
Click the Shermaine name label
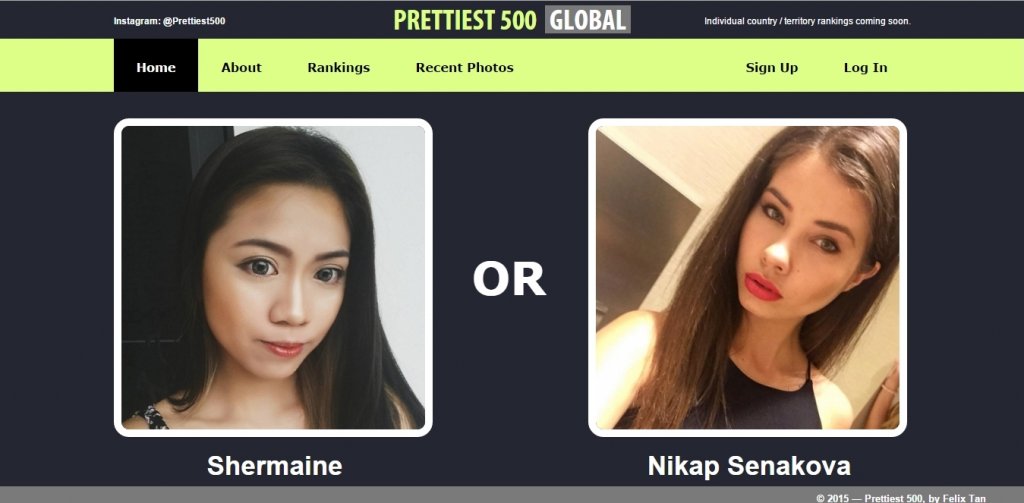coord(274,466)
